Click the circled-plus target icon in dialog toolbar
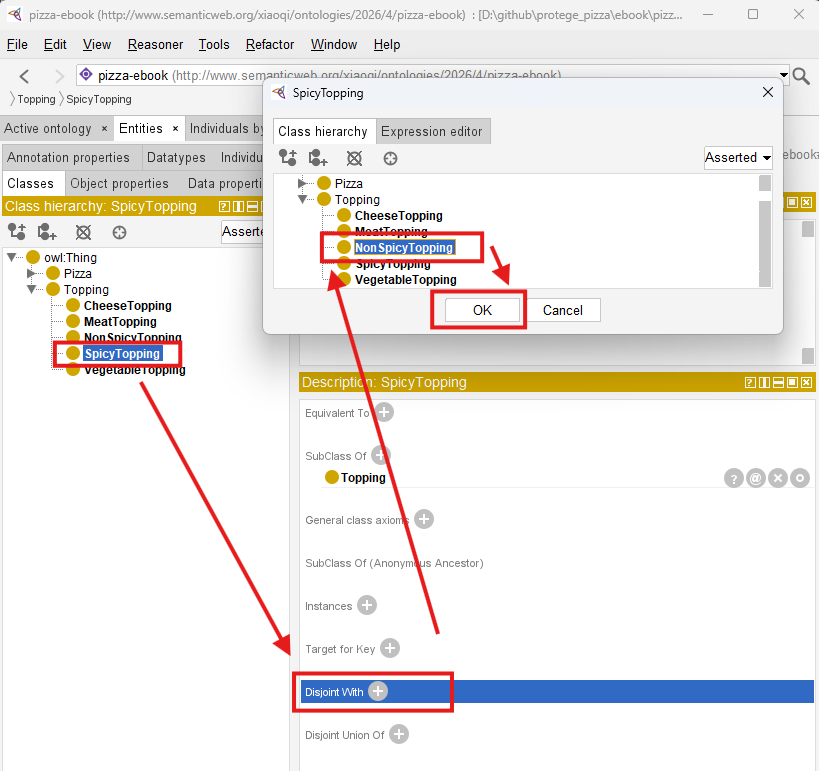 tap(390, 158)
